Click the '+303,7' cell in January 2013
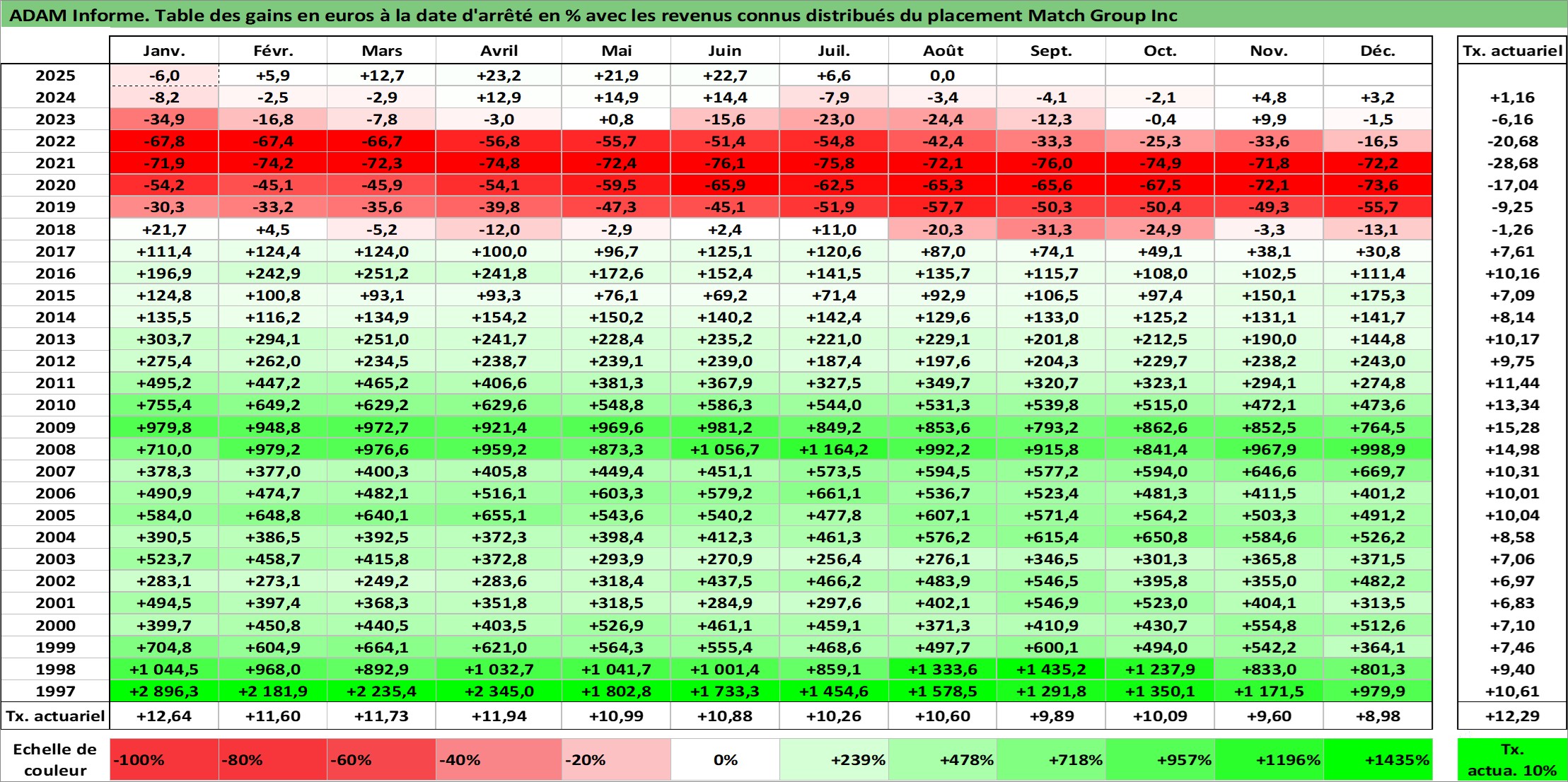Screen dimensions: 1568x782 point(164,339)
